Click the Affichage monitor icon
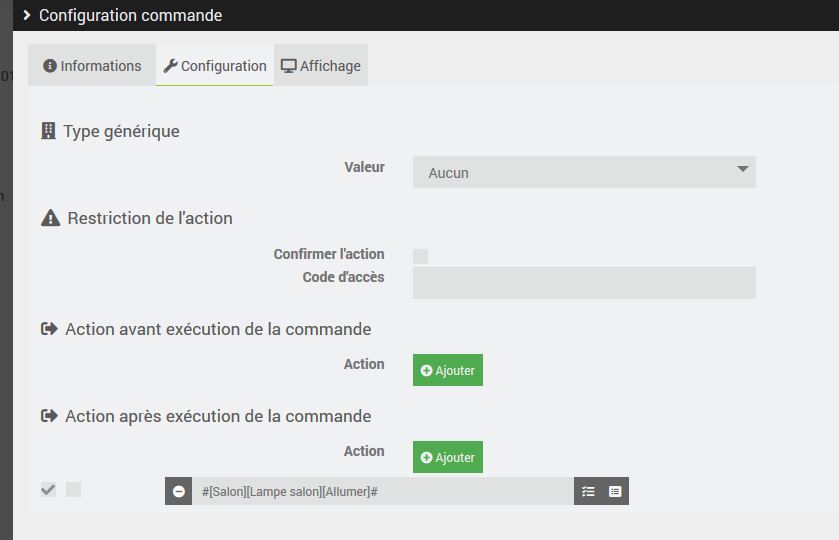The height and width of the screenshot is (540, 839). [x=288, y=66]
